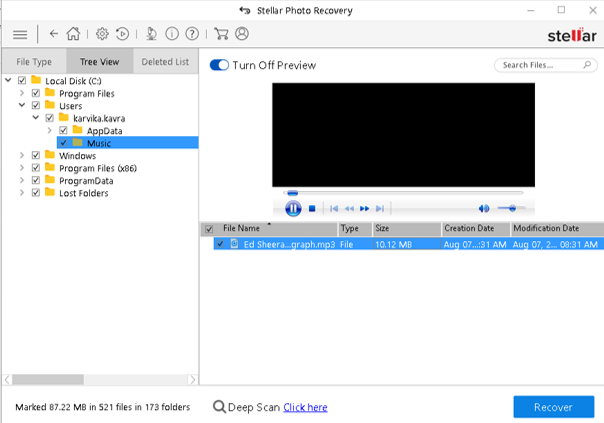Viewport: 604px width, 423px height.
Task: Collapse the Users node
Action: click(22, 105)
